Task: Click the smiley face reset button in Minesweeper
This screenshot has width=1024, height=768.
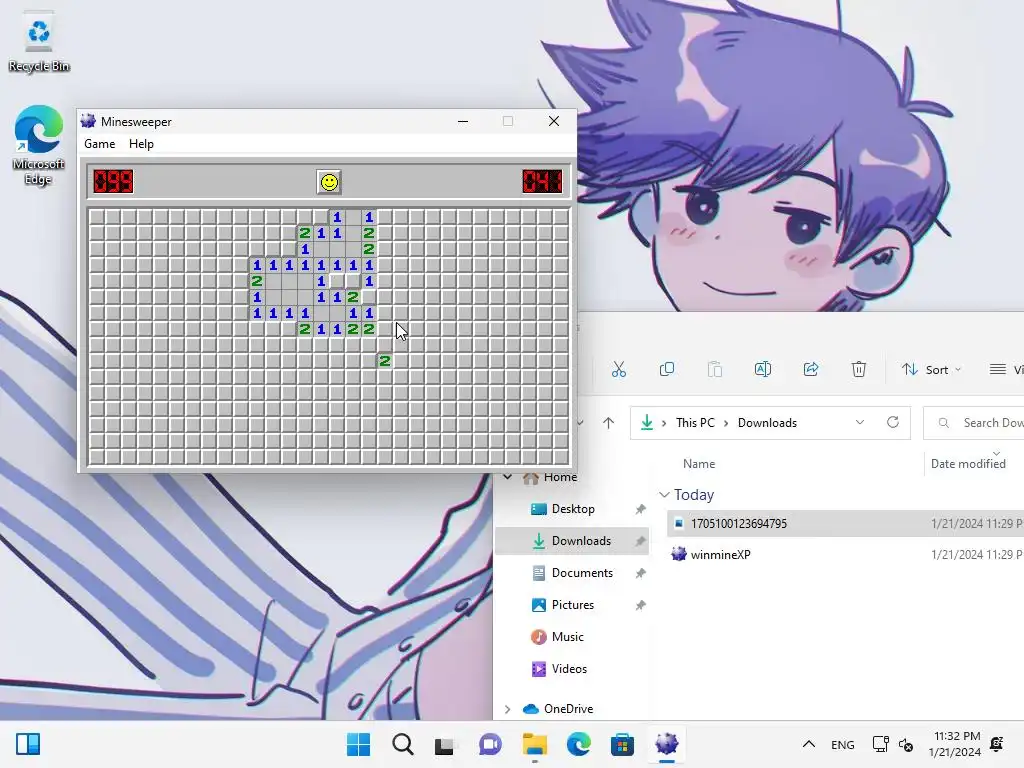Action: tap(329, 182)
